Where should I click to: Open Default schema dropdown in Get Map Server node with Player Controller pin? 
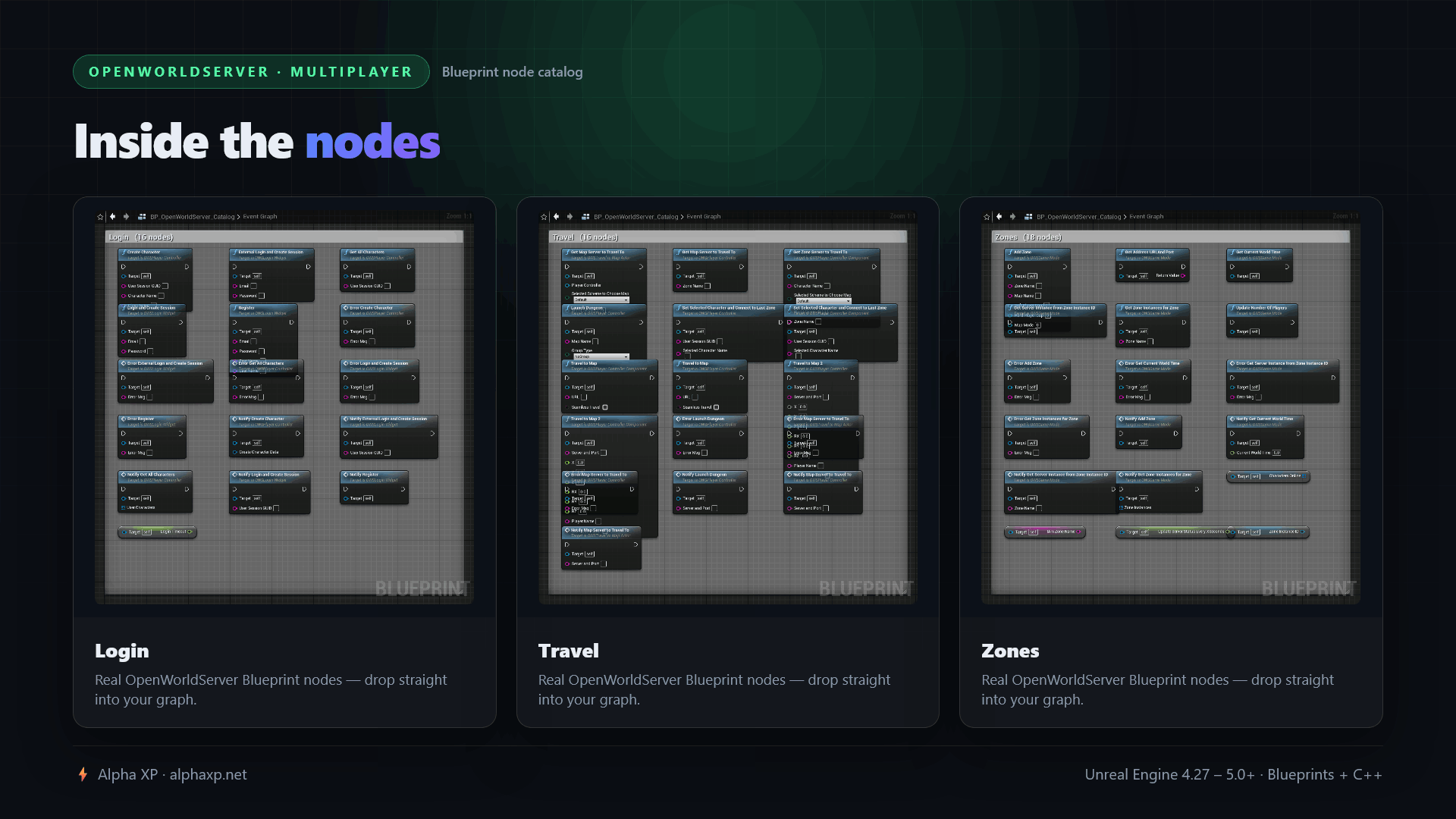click(x=601, y=300)
